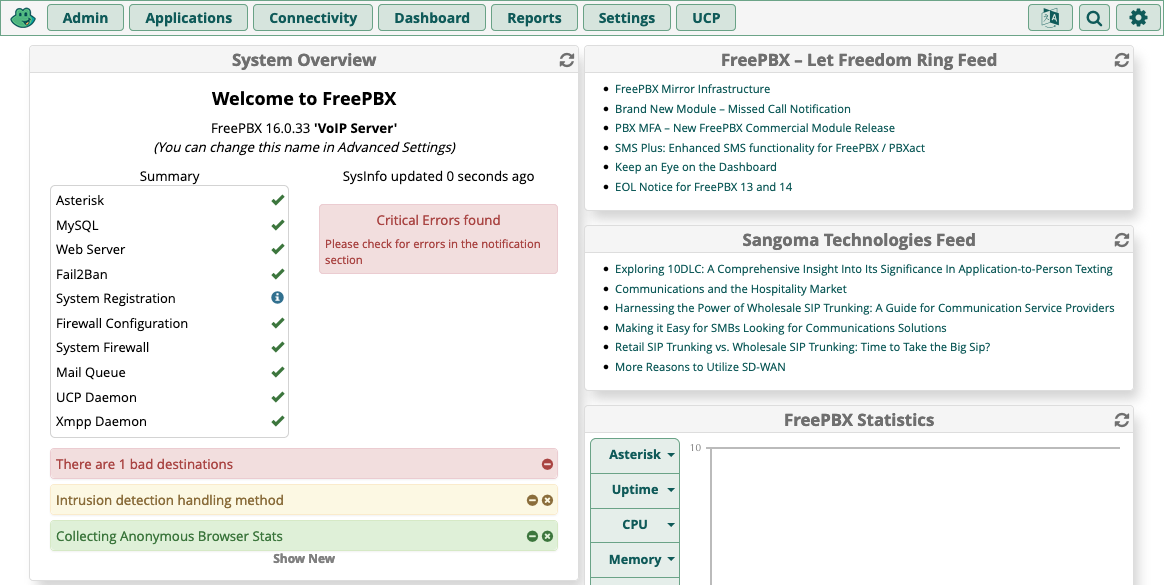Open Collecting Anonymous Browser Stats notice
The image size is (1164, 585).
point(304,536)
